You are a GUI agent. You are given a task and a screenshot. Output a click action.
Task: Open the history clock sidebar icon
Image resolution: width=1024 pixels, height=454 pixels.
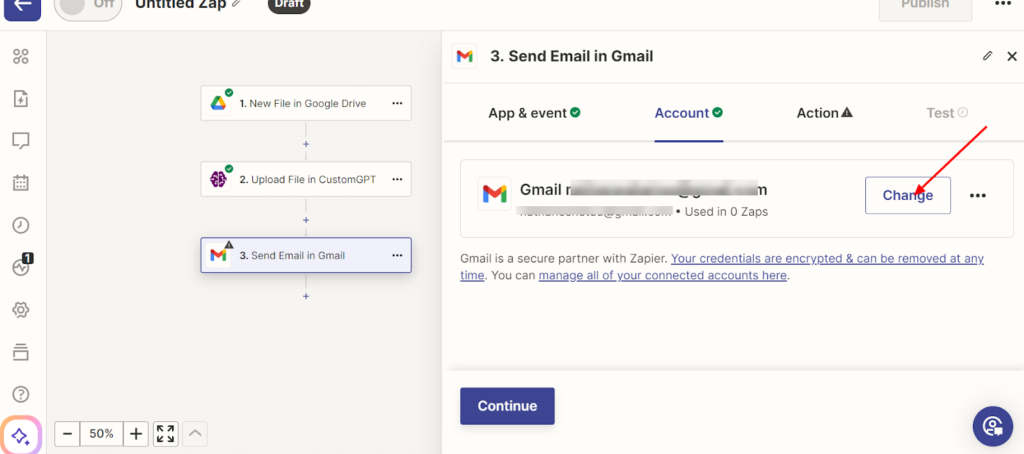[x=21, y=225]
